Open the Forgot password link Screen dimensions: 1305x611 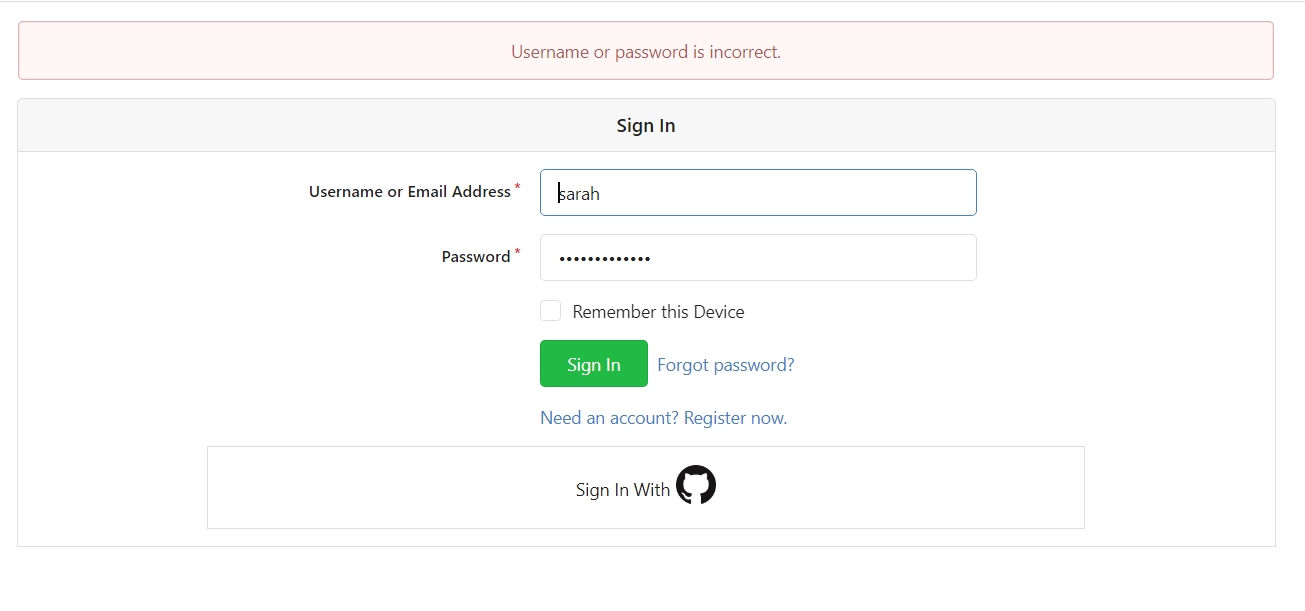[726, 365]
